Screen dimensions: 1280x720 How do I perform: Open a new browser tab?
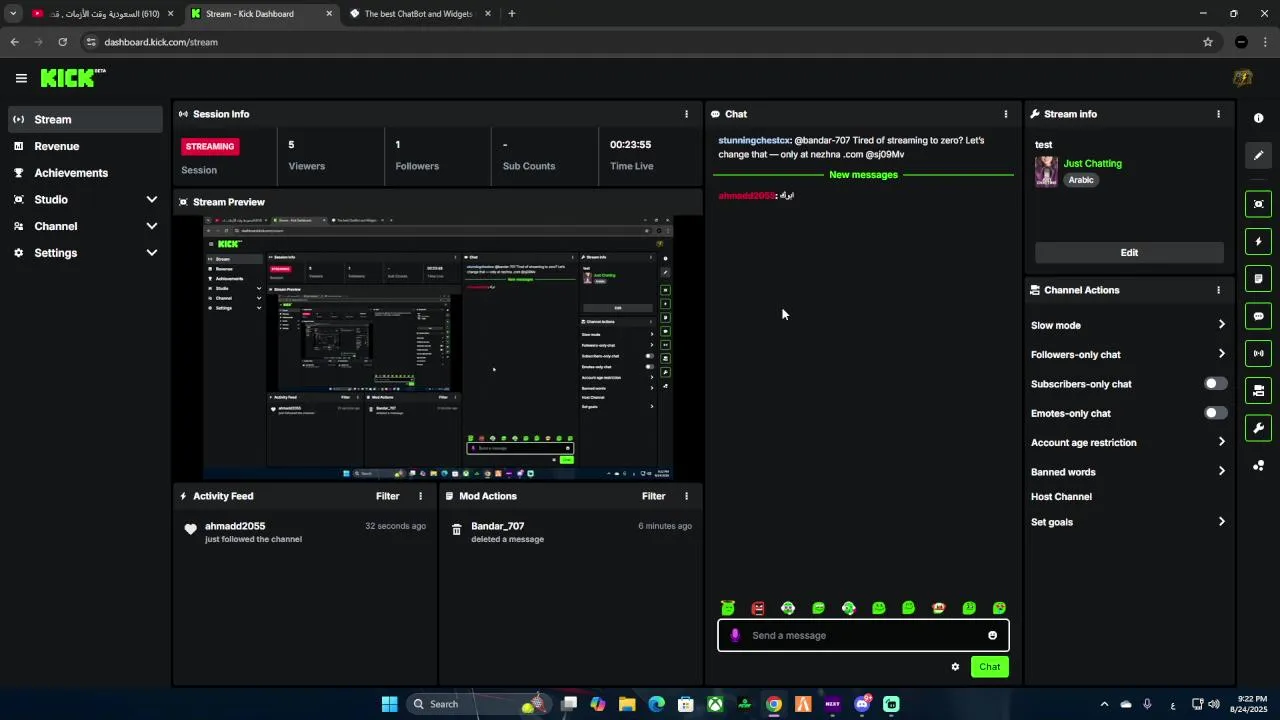(512, 14)
